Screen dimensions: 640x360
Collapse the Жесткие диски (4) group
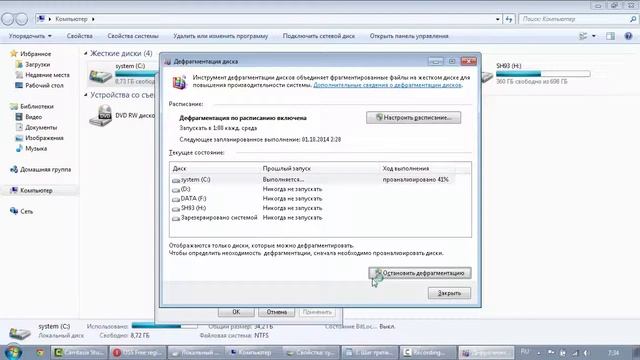click(86, 53)
